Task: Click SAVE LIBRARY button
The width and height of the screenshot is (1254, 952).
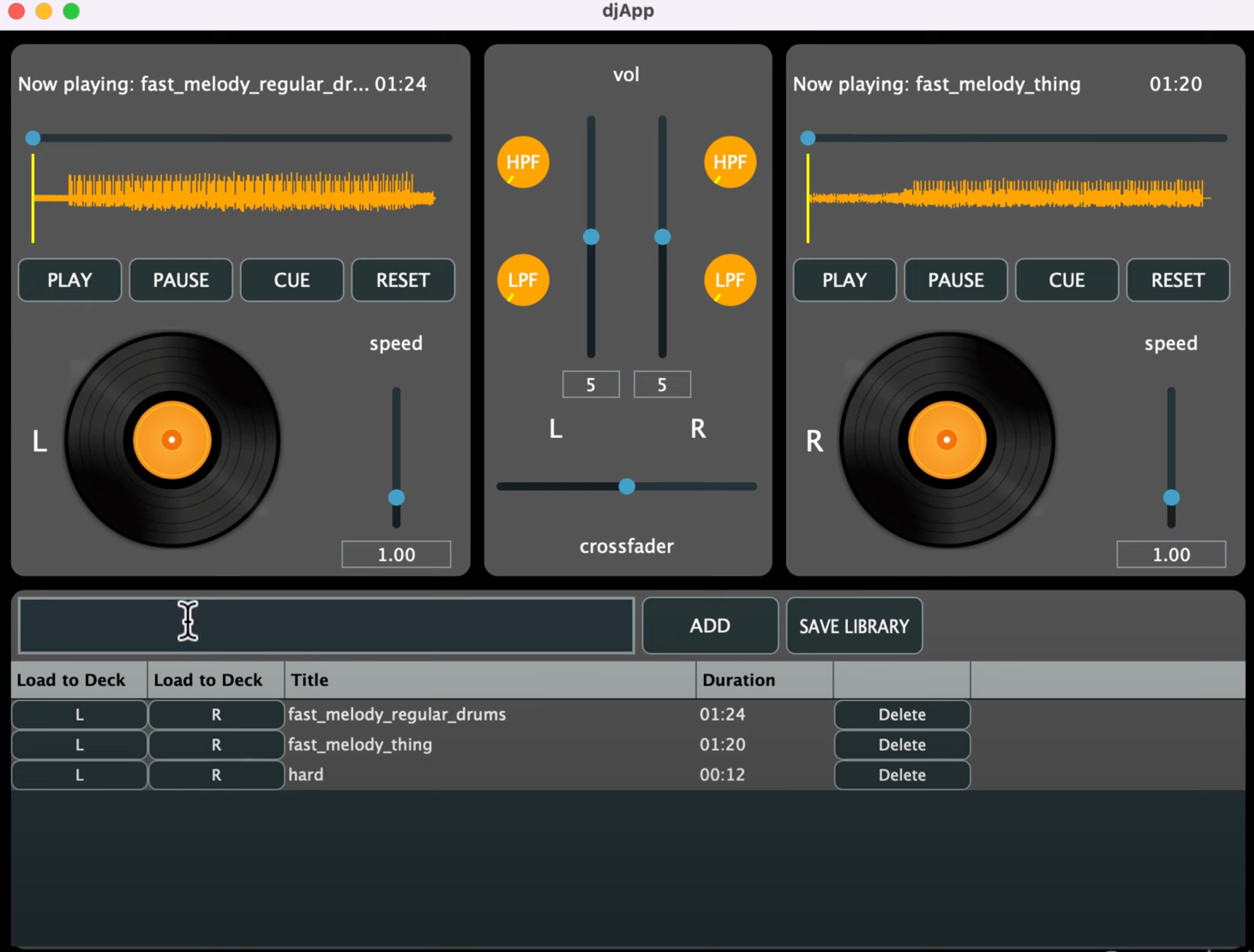Action: pyautogui.click(x=854, y=626)
